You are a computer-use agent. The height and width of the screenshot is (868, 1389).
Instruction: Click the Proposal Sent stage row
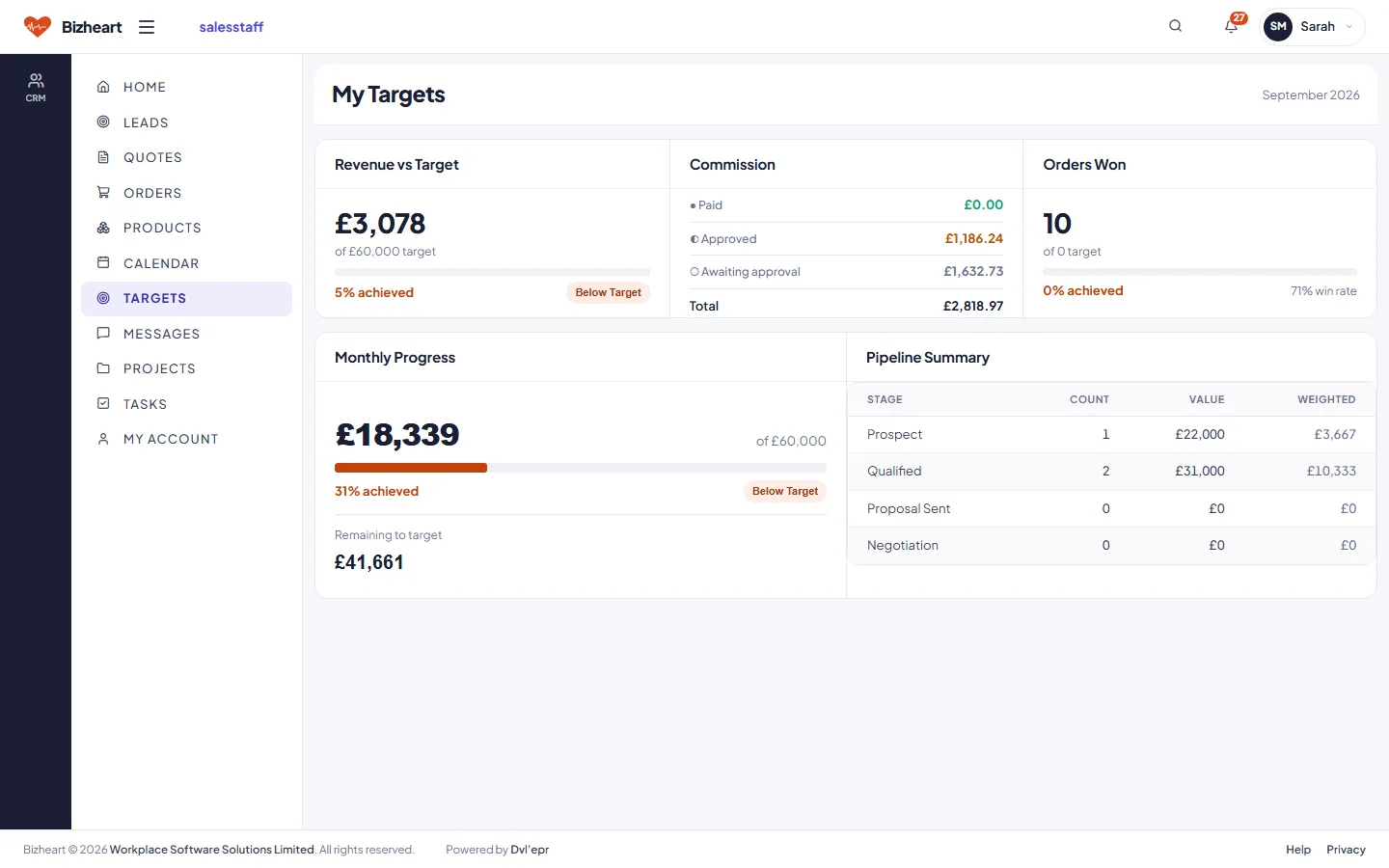click(x=1111, y=508)
